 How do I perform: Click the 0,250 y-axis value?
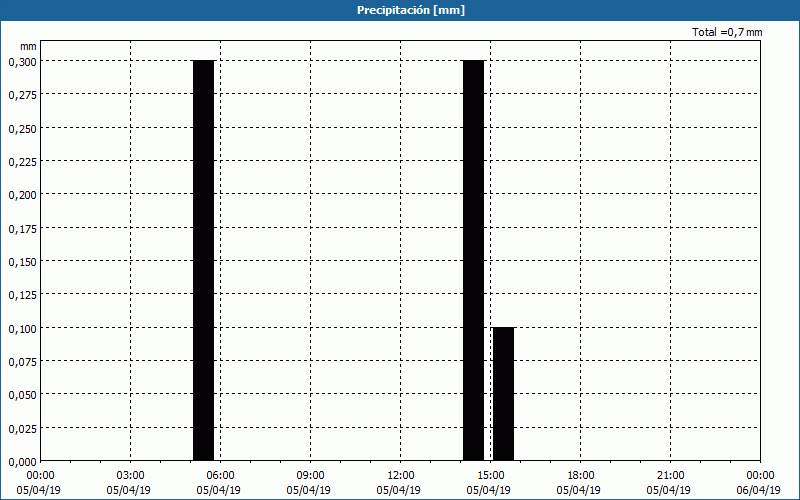coord(22,129)
